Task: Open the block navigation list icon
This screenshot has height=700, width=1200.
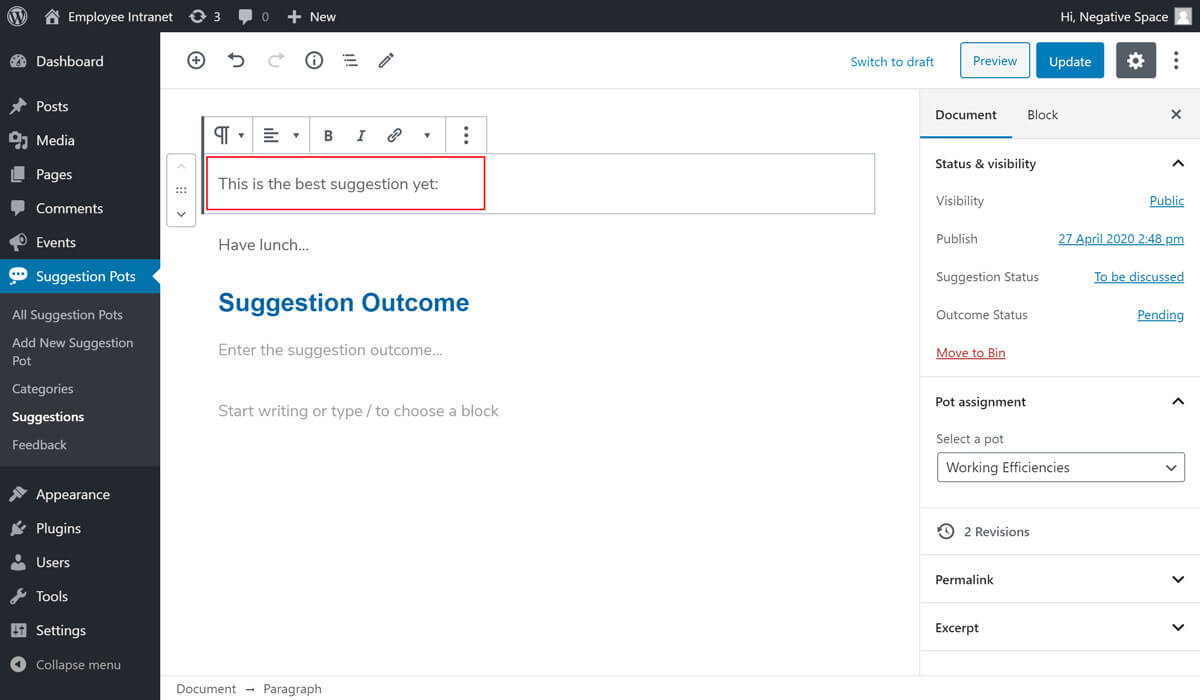Action: click(350, 61)
